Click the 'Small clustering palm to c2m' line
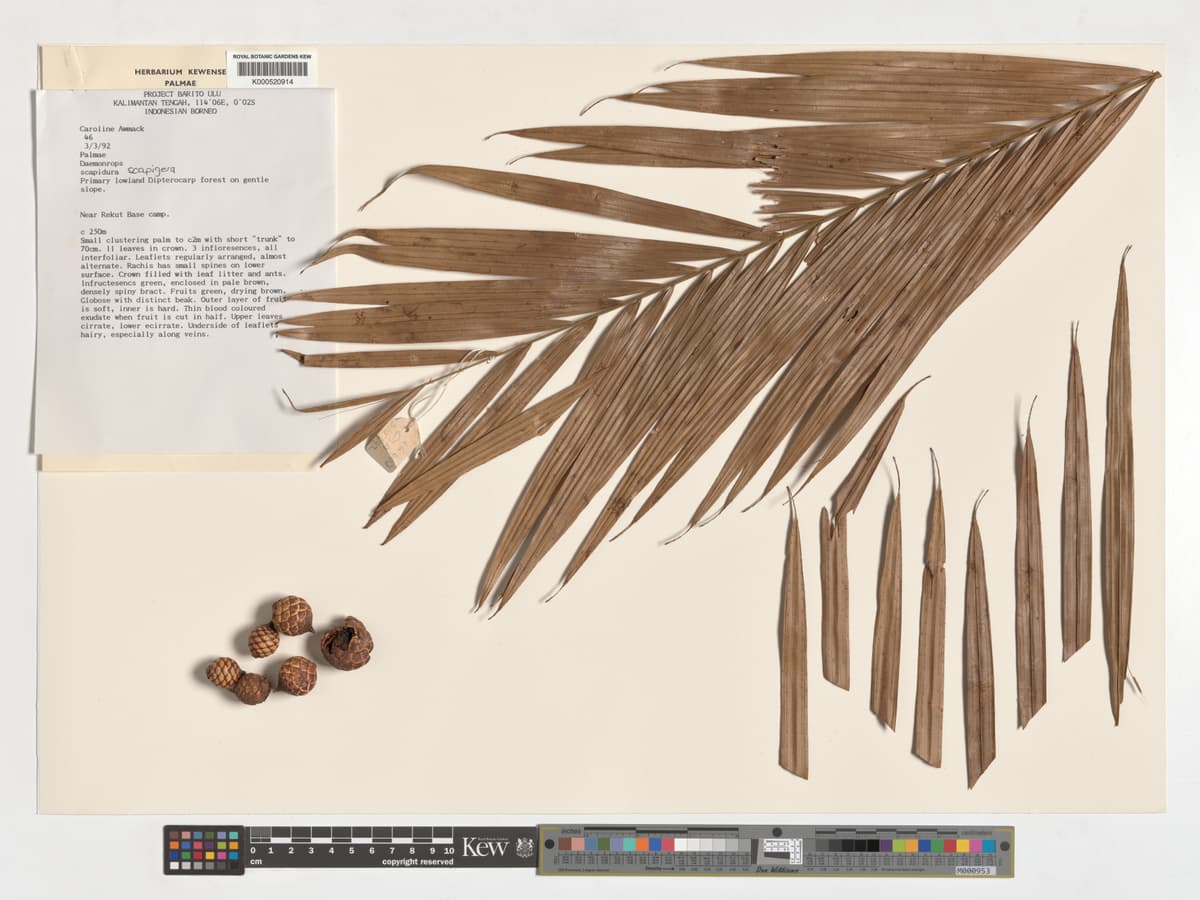 pos(187,240)
